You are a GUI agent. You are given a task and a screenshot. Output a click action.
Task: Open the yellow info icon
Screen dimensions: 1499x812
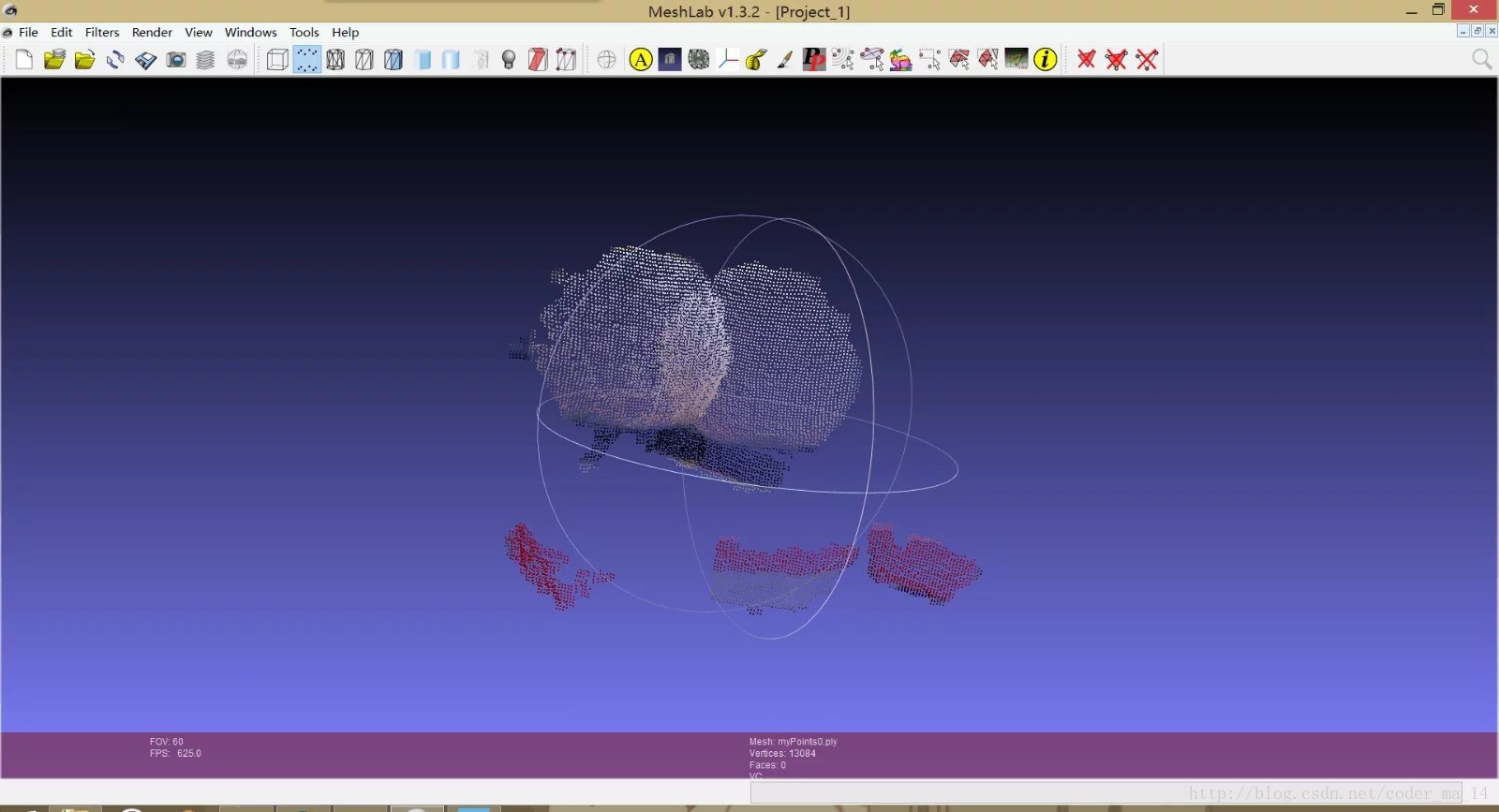coord(1046,60)
